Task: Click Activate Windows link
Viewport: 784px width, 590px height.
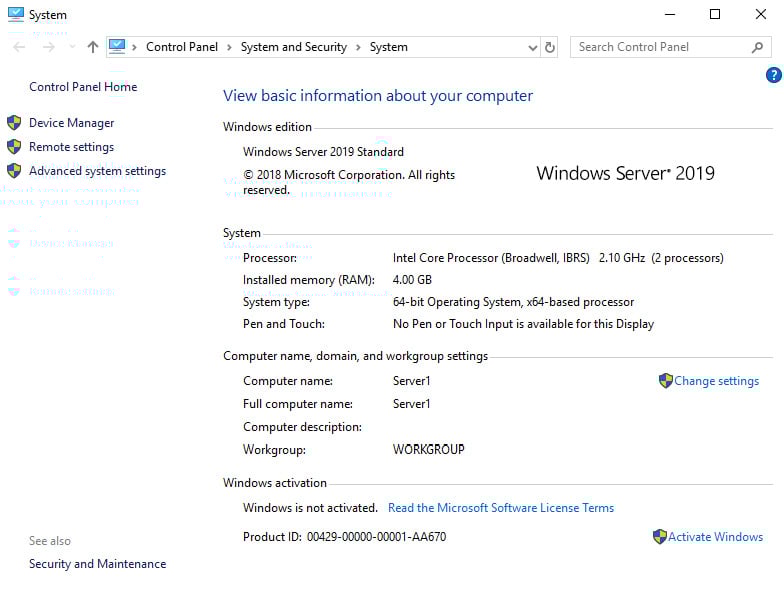Action: [716, 537]
